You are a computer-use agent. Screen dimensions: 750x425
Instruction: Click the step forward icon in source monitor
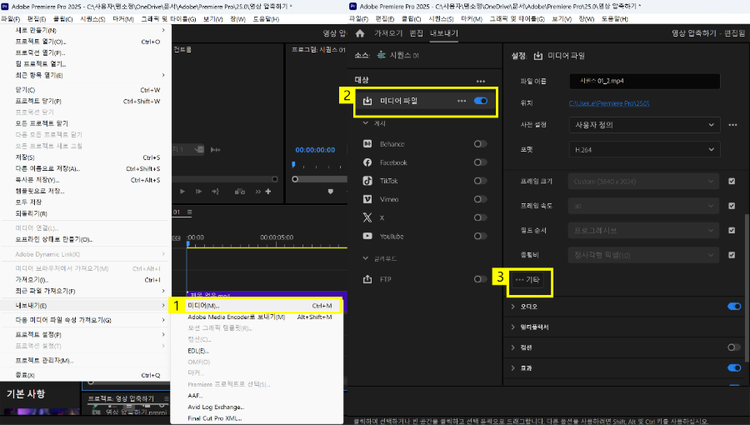[199, 191]
